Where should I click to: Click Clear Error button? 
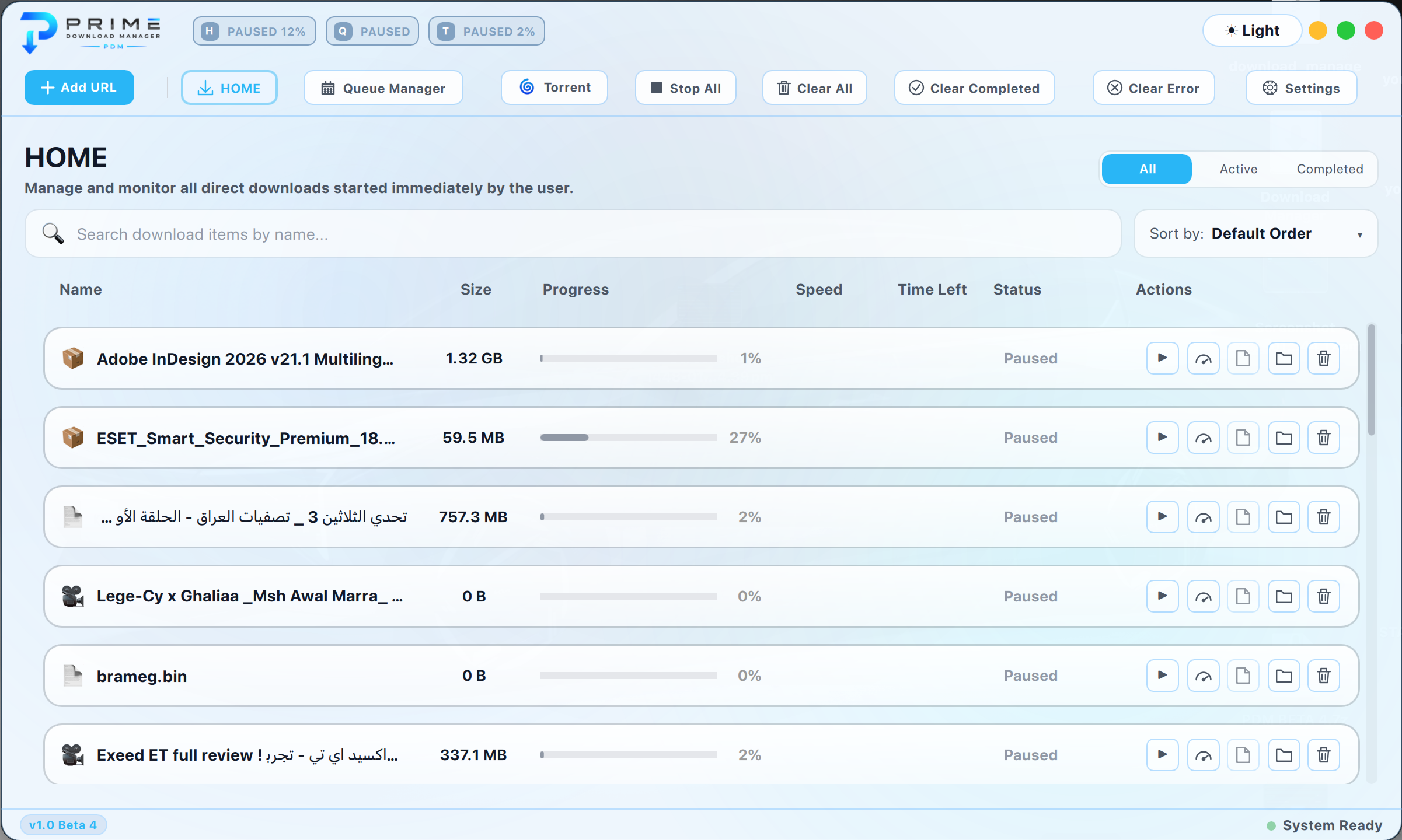pyautogui.click(x=1153, y=88)
